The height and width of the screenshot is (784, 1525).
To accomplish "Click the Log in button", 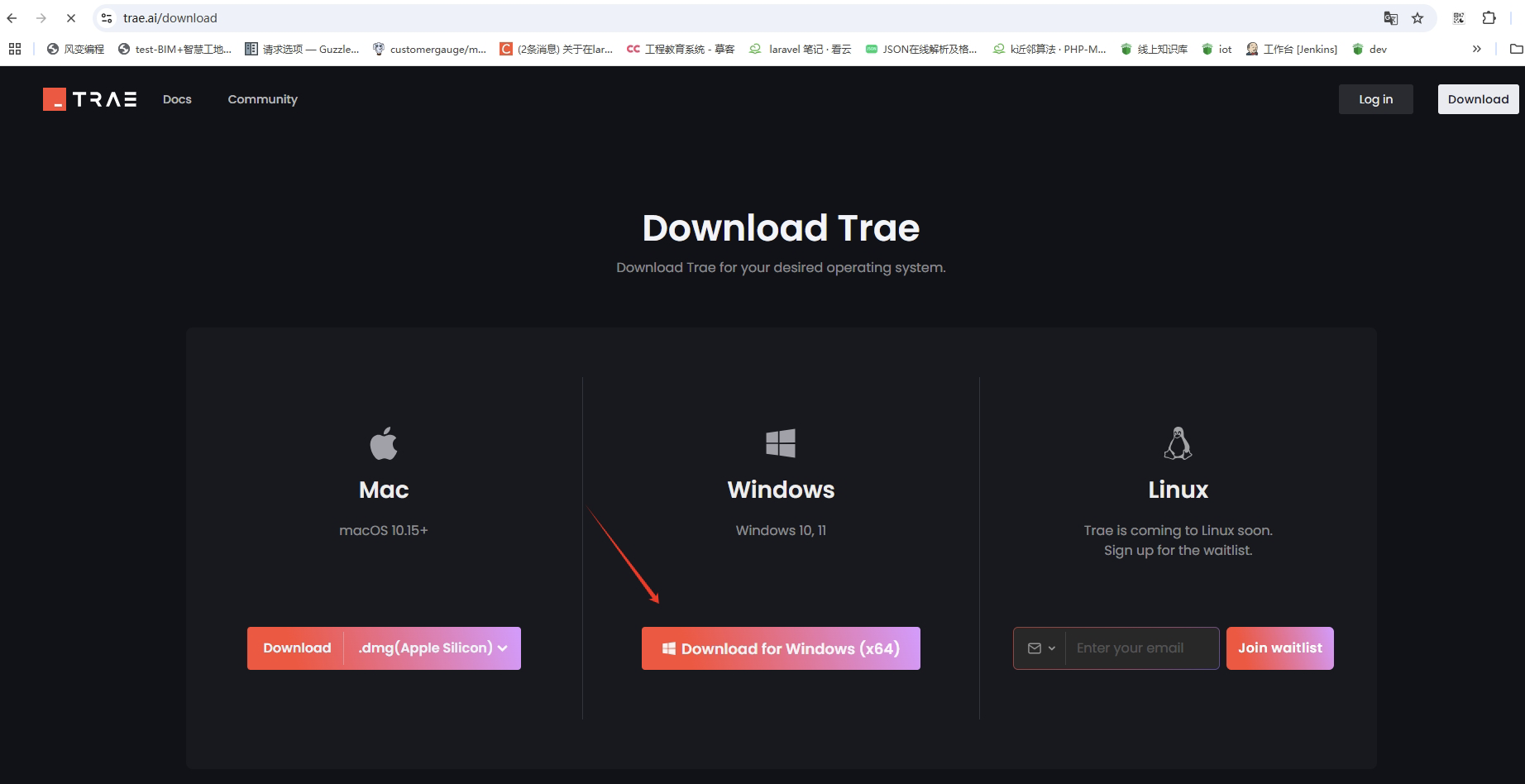I will click(x=1376, y=99).
